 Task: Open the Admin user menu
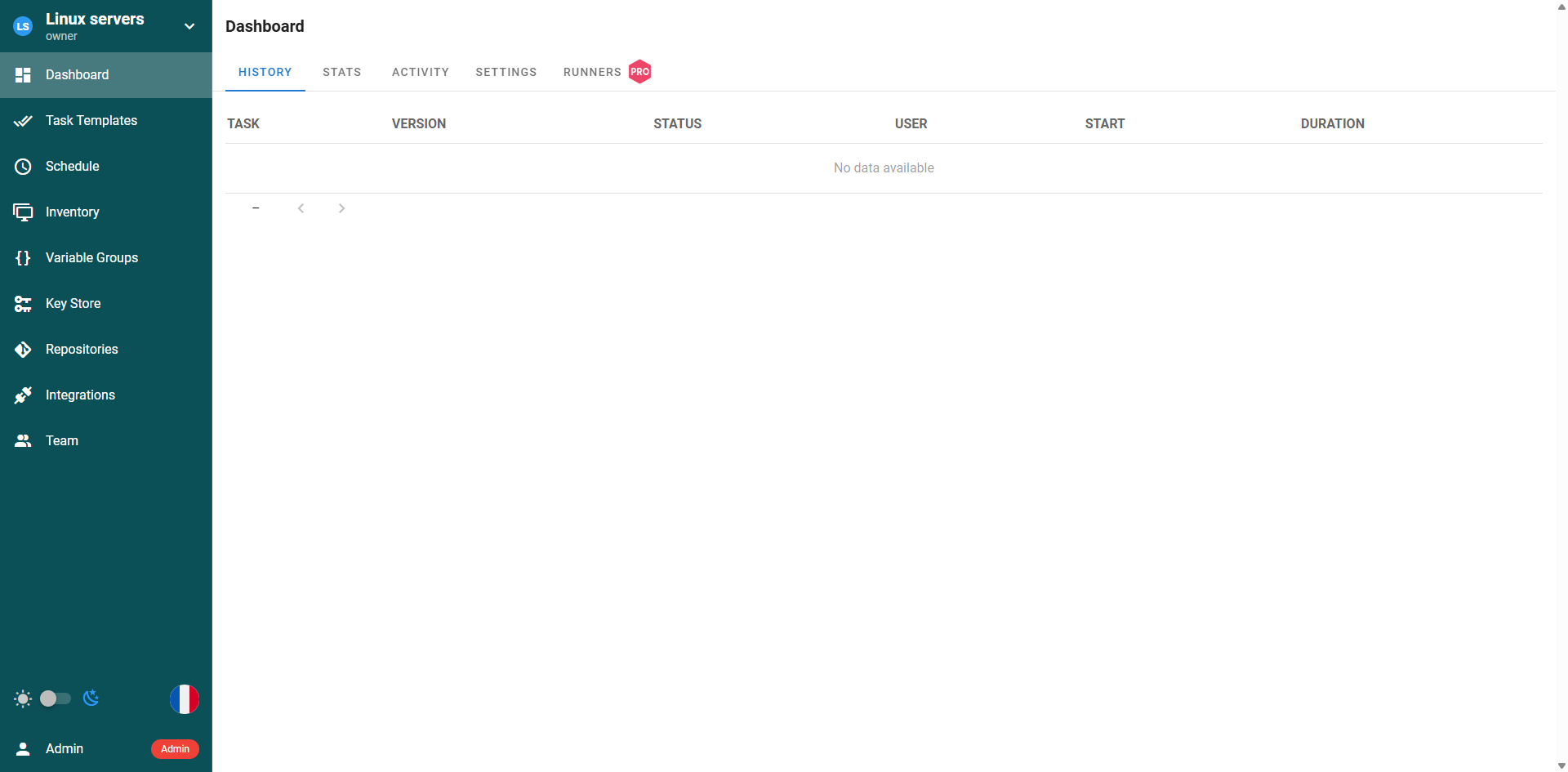pyautogui.click(x=65, y=749)
